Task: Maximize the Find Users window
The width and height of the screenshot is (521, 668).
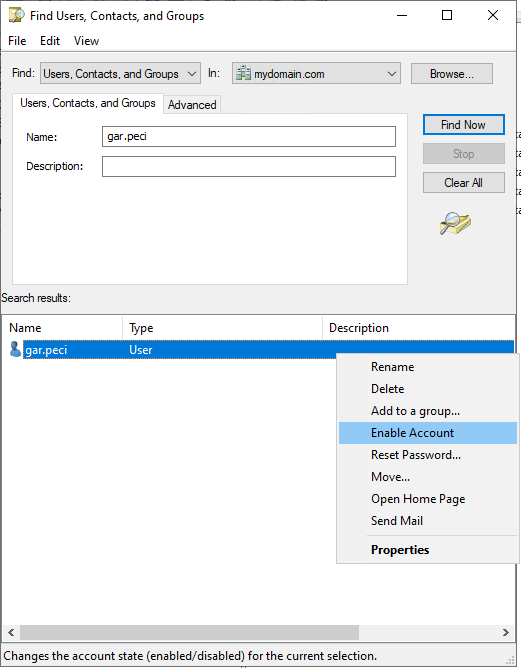Action: (x=447, y=15)
